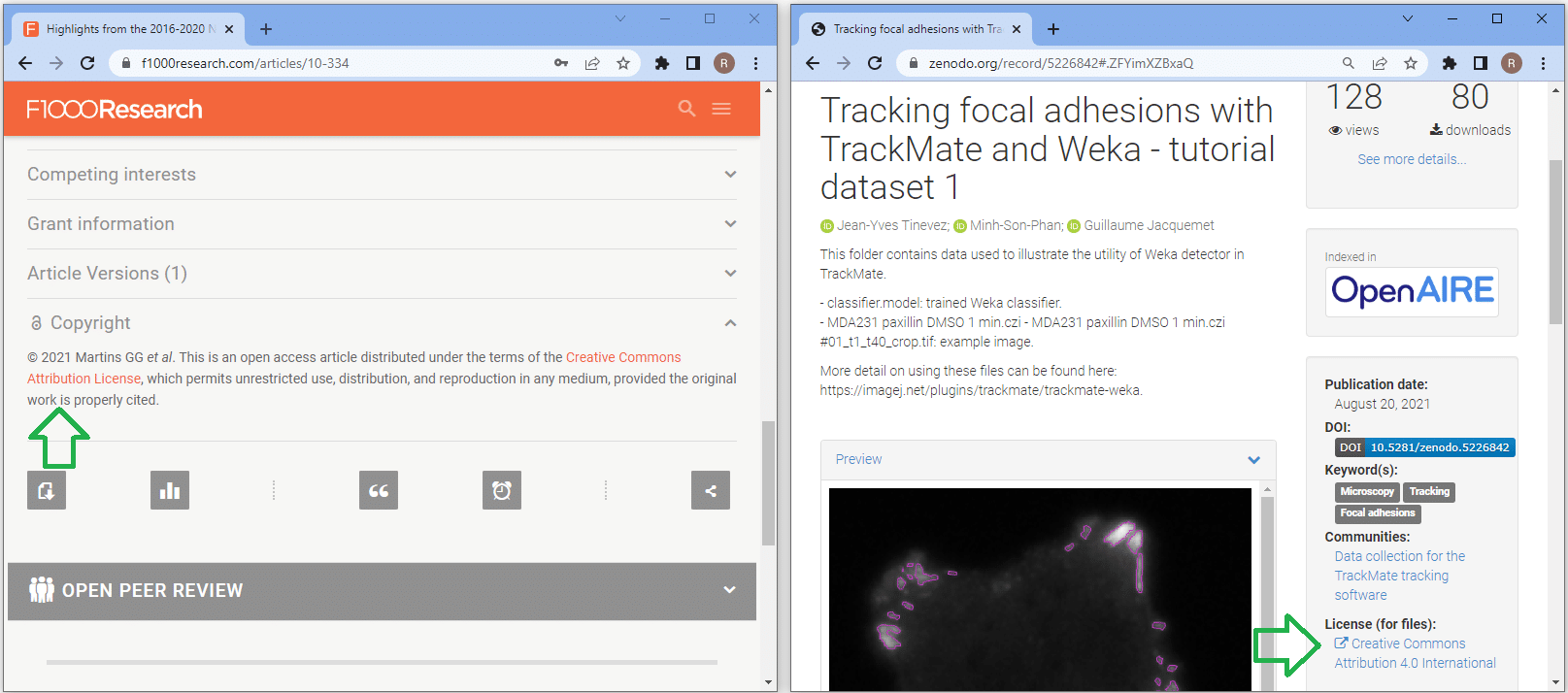Viewport: 1568px width, 693px height.
Task: Click the alarm clock track icon
Action: (502, 490)
